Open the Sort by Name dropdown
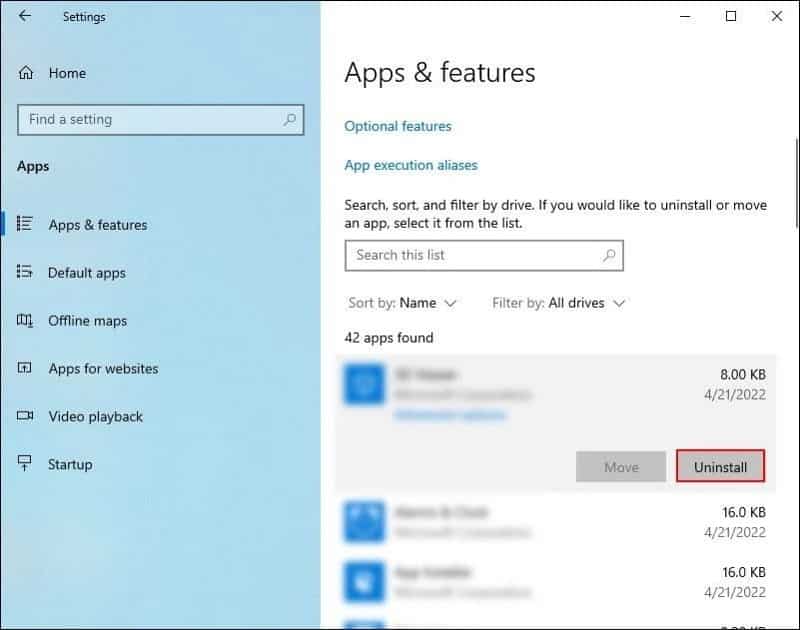 [402, 303]
